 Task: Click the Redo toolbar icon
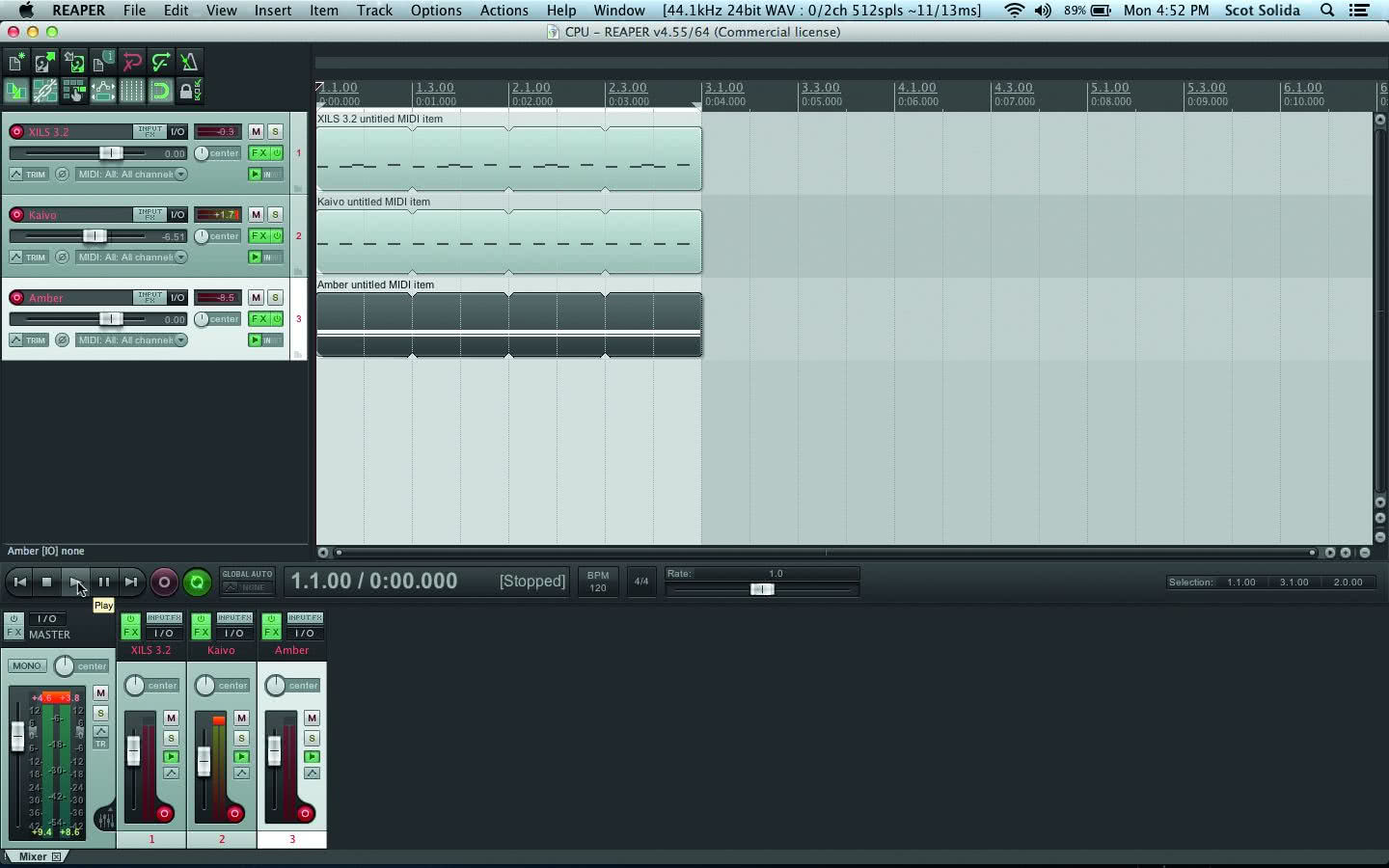pos(161,63)
